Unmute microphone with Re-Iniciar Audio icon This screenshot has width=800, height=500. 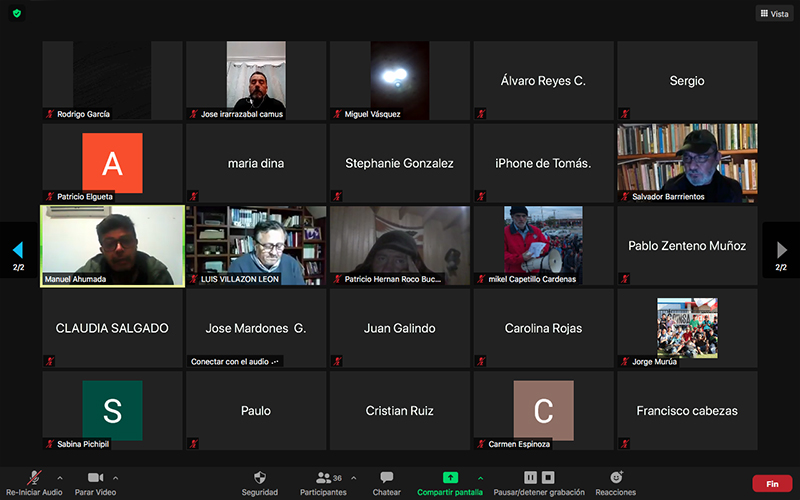click(x=33, y=478)
